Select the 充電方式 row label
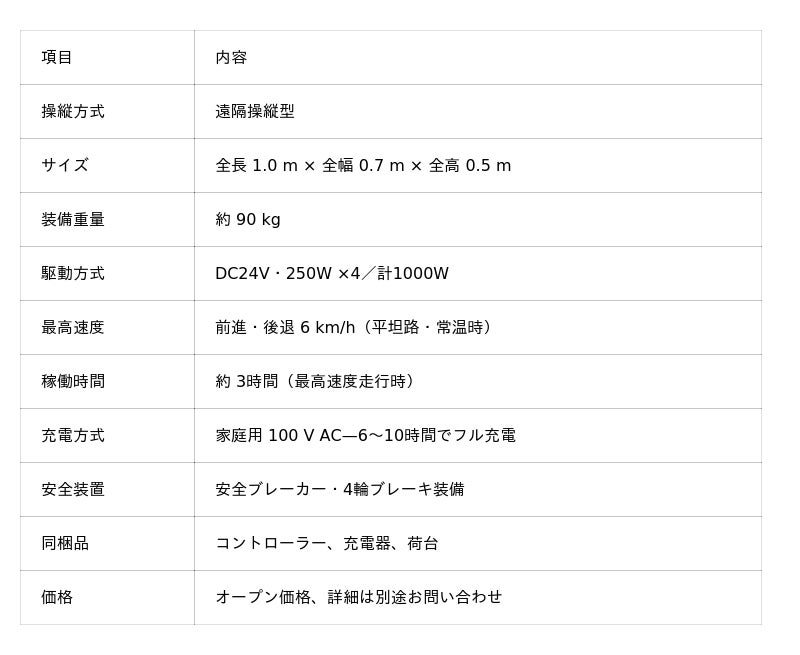This screenshot has height=655, width=800. click(x=73, y=435)
